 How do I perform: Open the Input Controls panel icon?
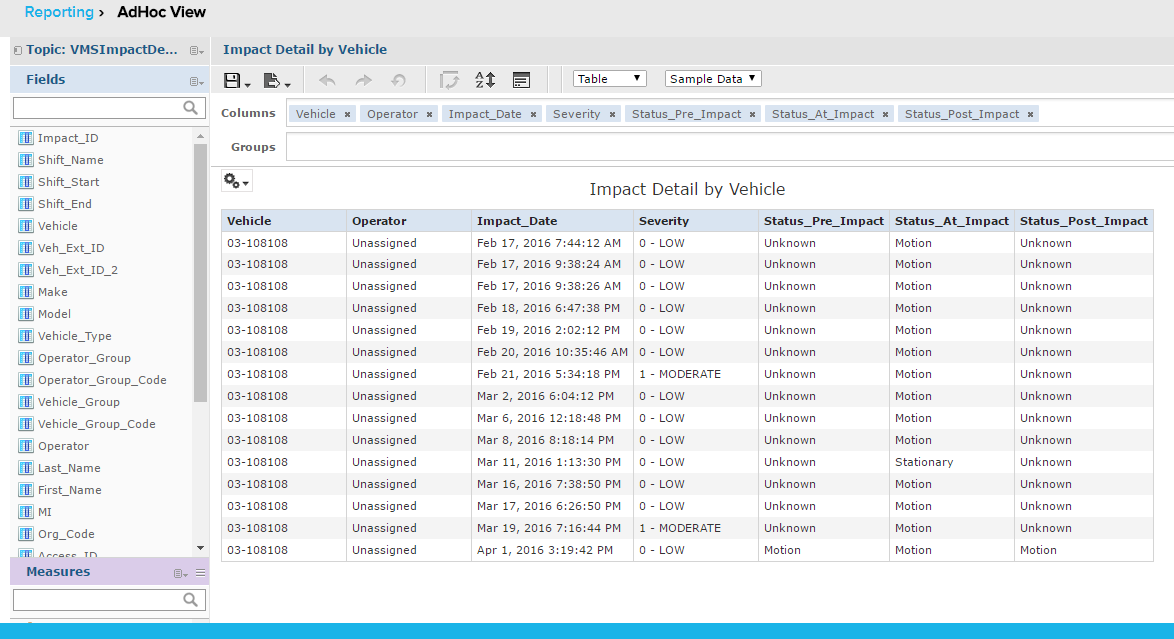coord(521,80)
